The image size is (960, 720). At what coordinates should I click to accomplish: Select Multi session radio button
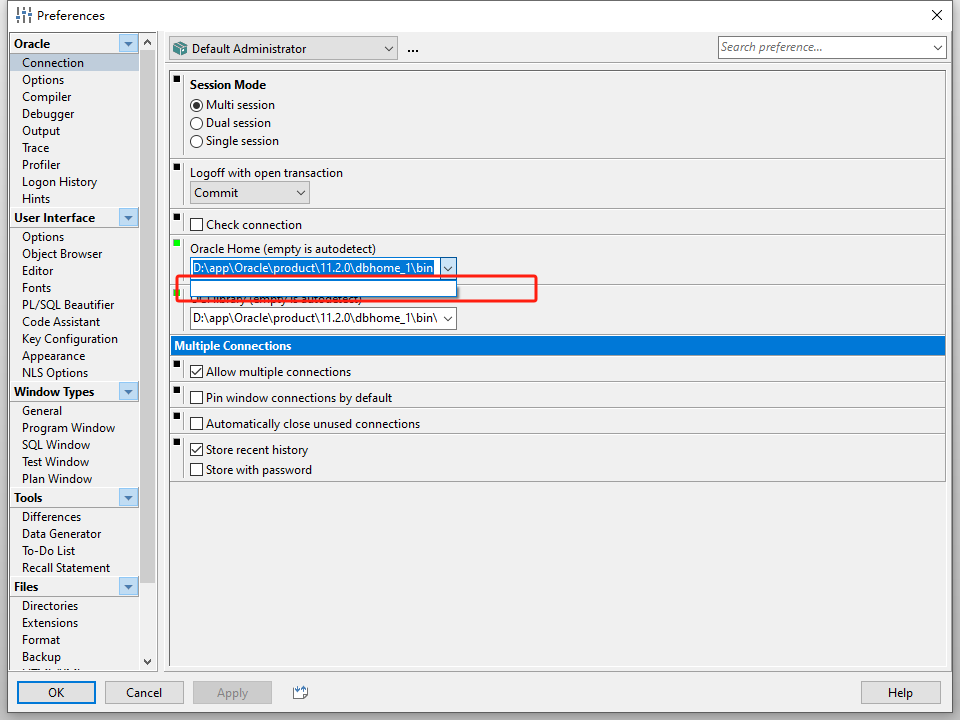(197, 105)
